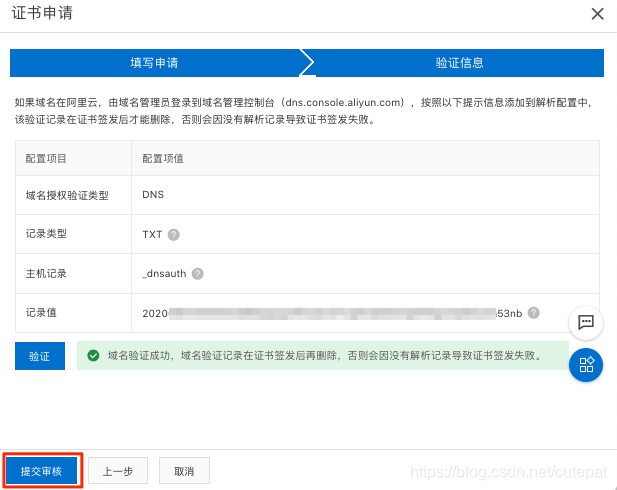This screenshot has height=490, width=617.
Task: Open the chat message floating icon
Action: pyautogui.click(x=586, y=322)
